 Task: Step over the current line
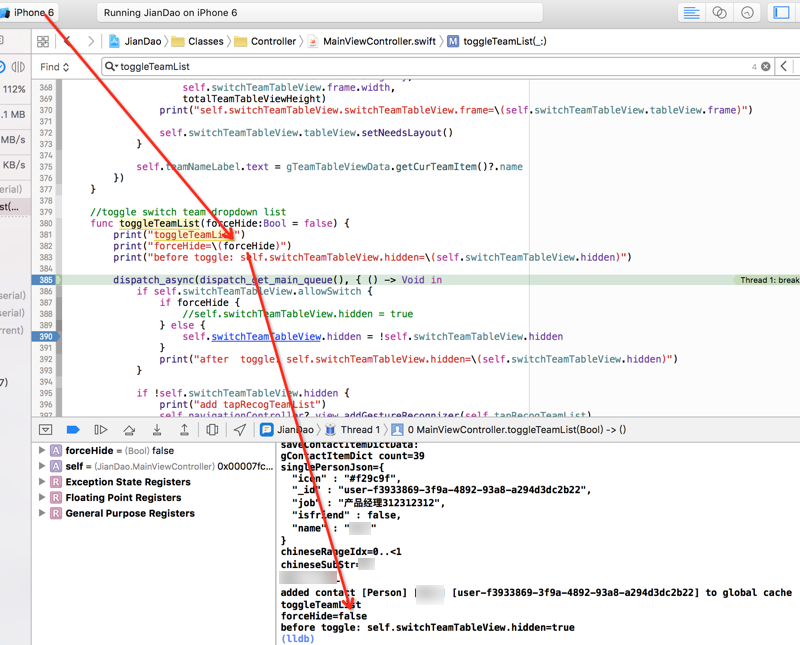(x=129, y=430)
